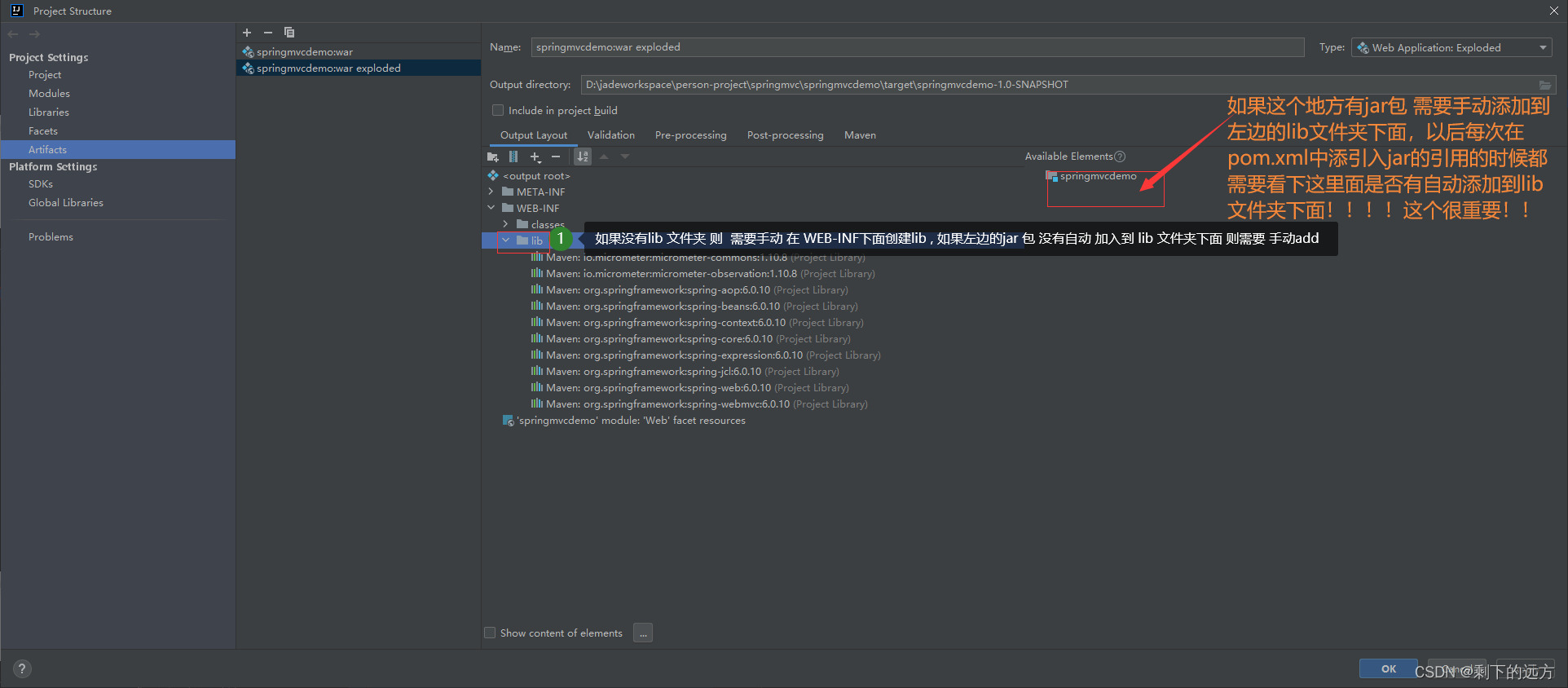This screenshot has width=1568, height=688.
Task: Enable Include in project build
Action: pos(498,110)
